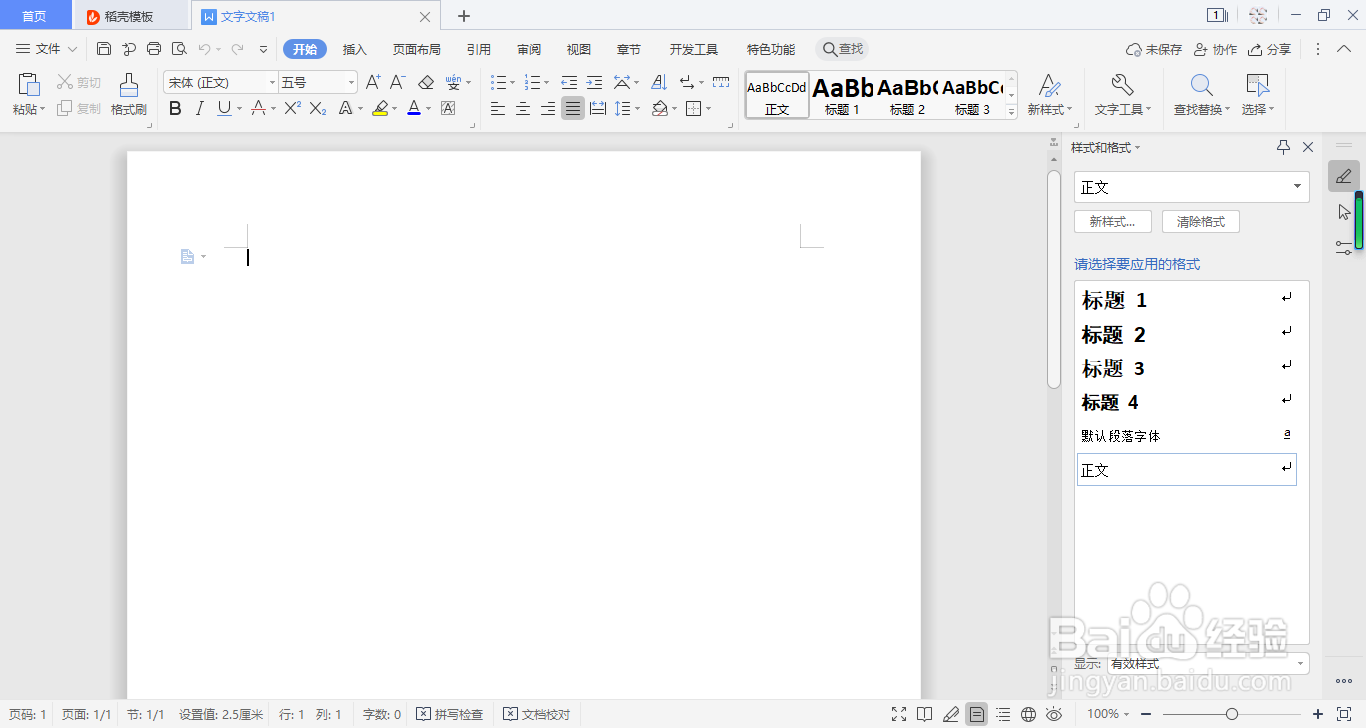Screen dimensions: 1366x728
Task: Click the Paste clipboard icon
Action: pos(29,85)
